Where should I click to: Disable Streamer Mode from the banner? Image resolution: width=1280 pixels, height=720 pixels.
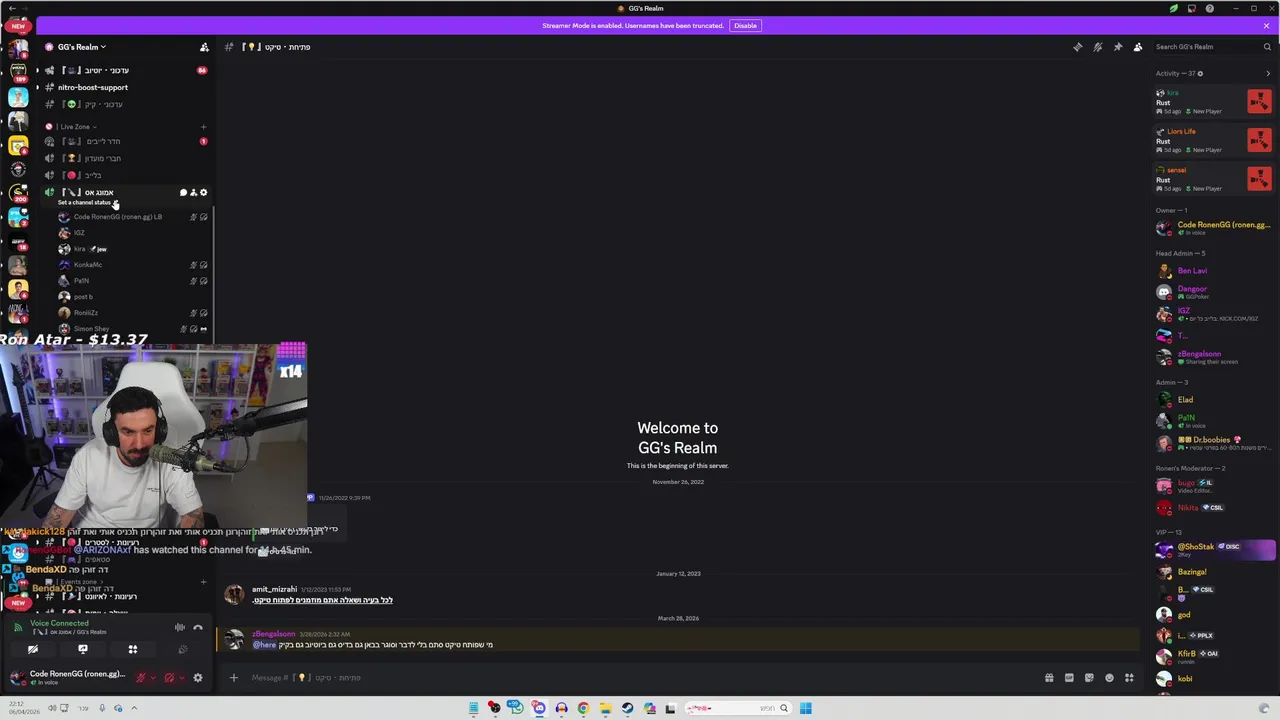point(745,25)
